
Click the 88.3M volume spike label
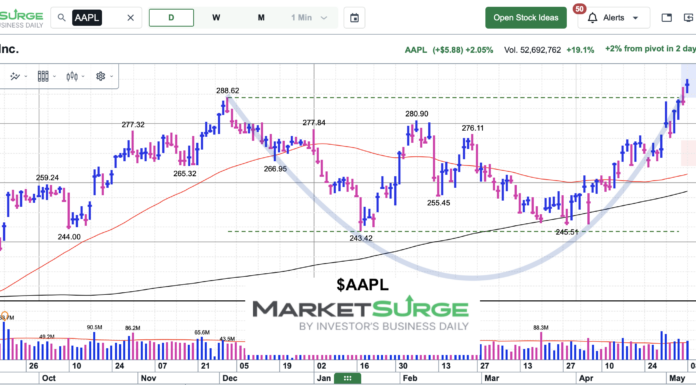541,328
